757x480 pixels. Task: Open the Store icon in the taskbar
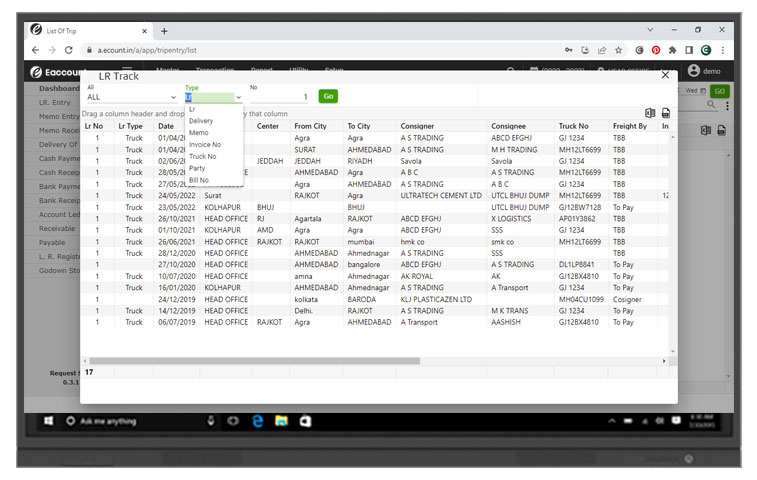pyautogui.click(x=305, y=421)
